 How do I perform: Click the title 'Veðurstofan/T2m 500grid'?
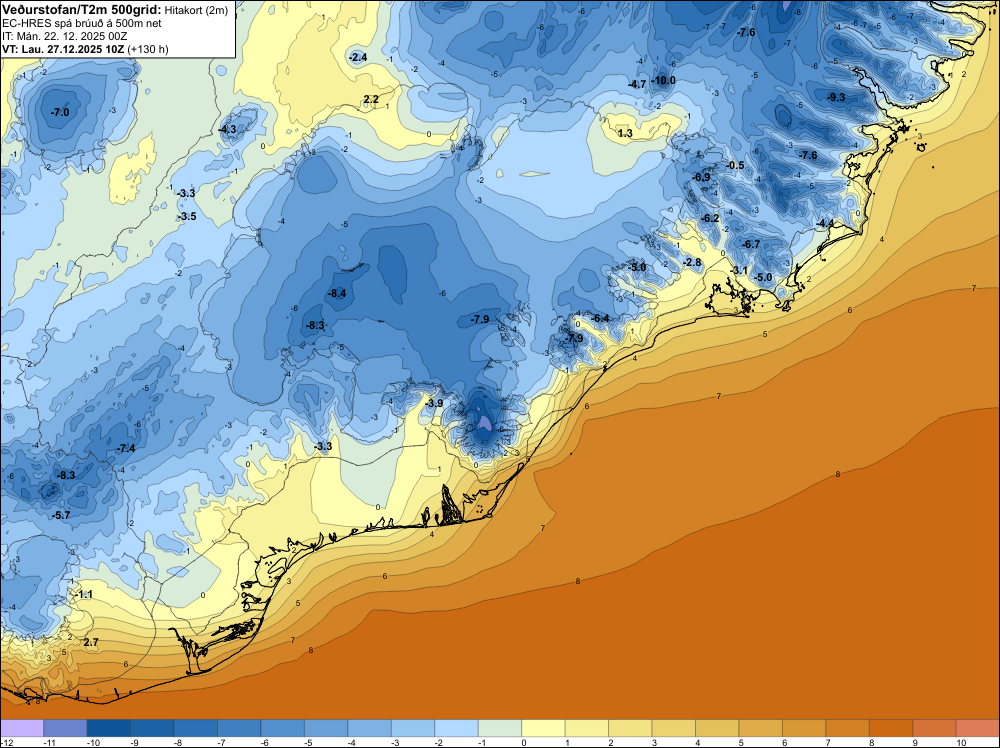(81, 10)
